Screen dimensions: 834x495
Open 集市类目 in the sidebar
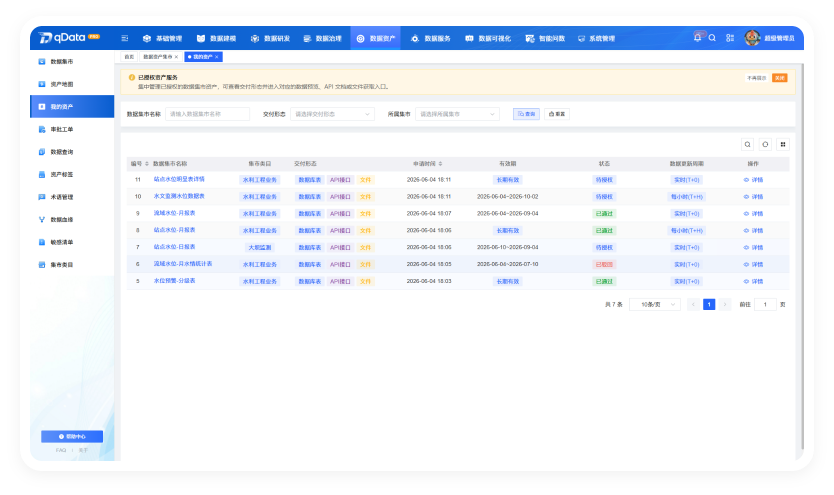[x=72, y=265]
